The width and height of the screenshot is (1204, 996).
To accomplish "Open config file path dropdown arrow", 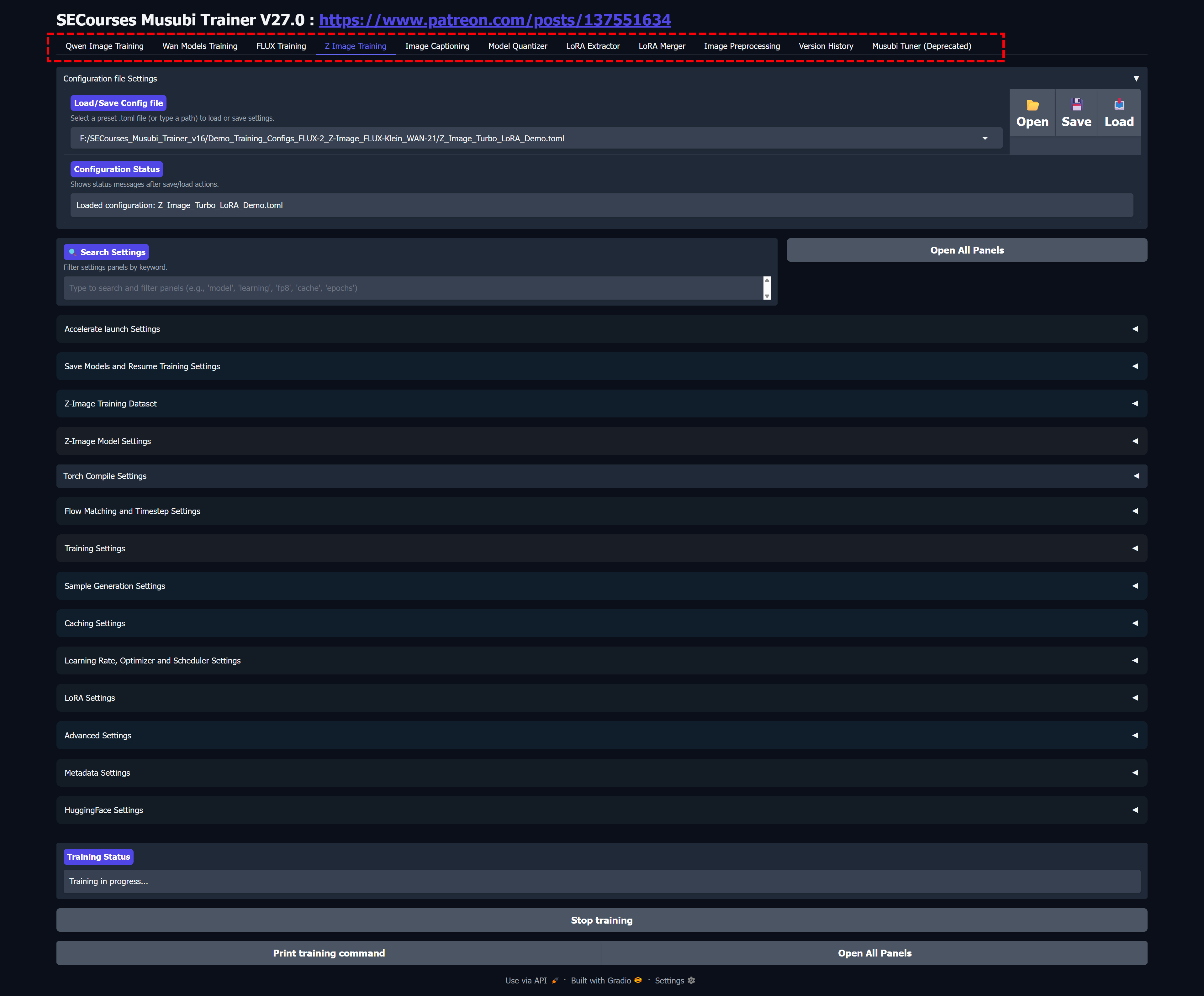I will [985, 139].
